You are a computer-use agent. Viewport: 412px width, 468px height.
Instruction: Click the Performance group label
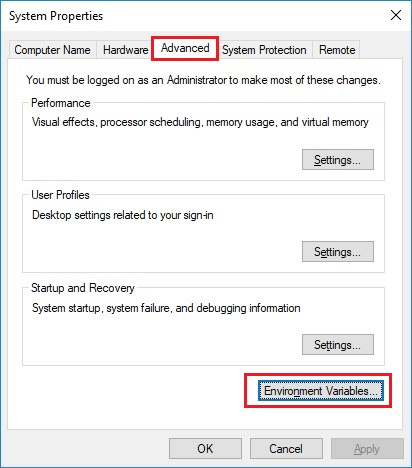point(61,103)
